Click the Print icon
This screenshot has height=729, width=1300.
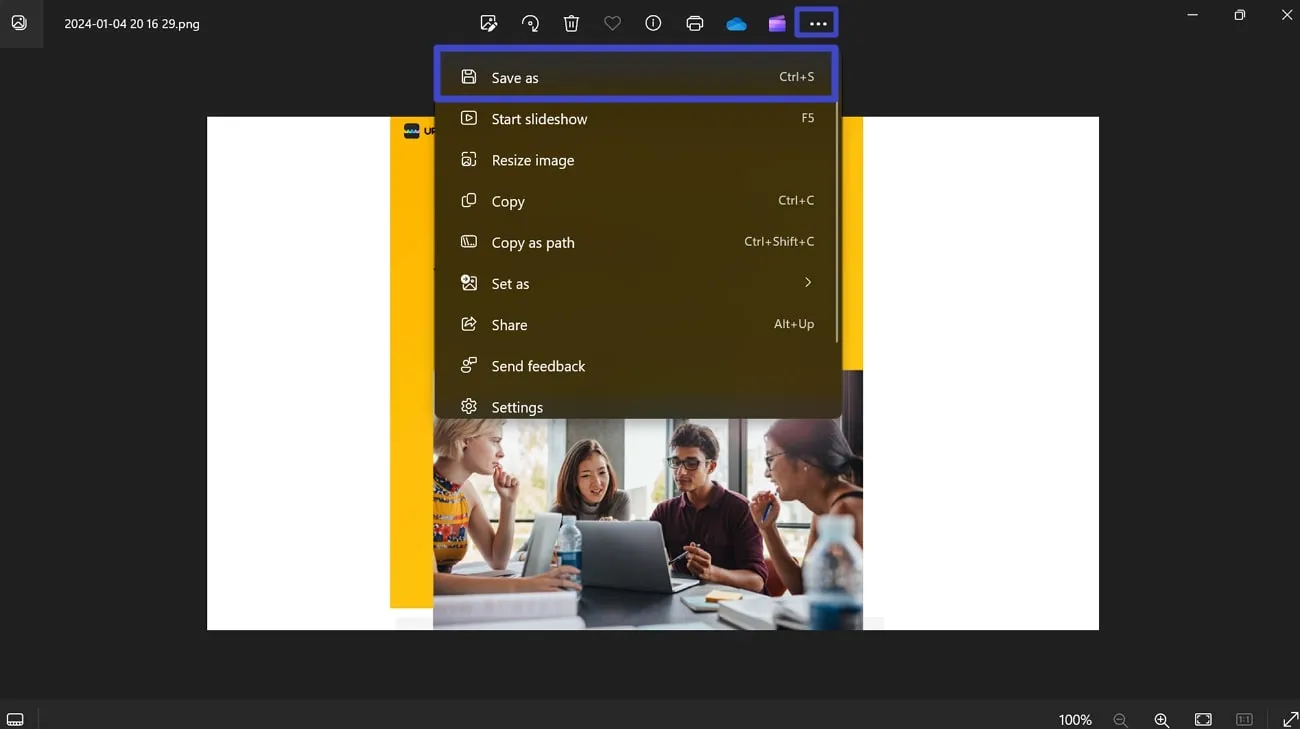[x=695, y=23]
